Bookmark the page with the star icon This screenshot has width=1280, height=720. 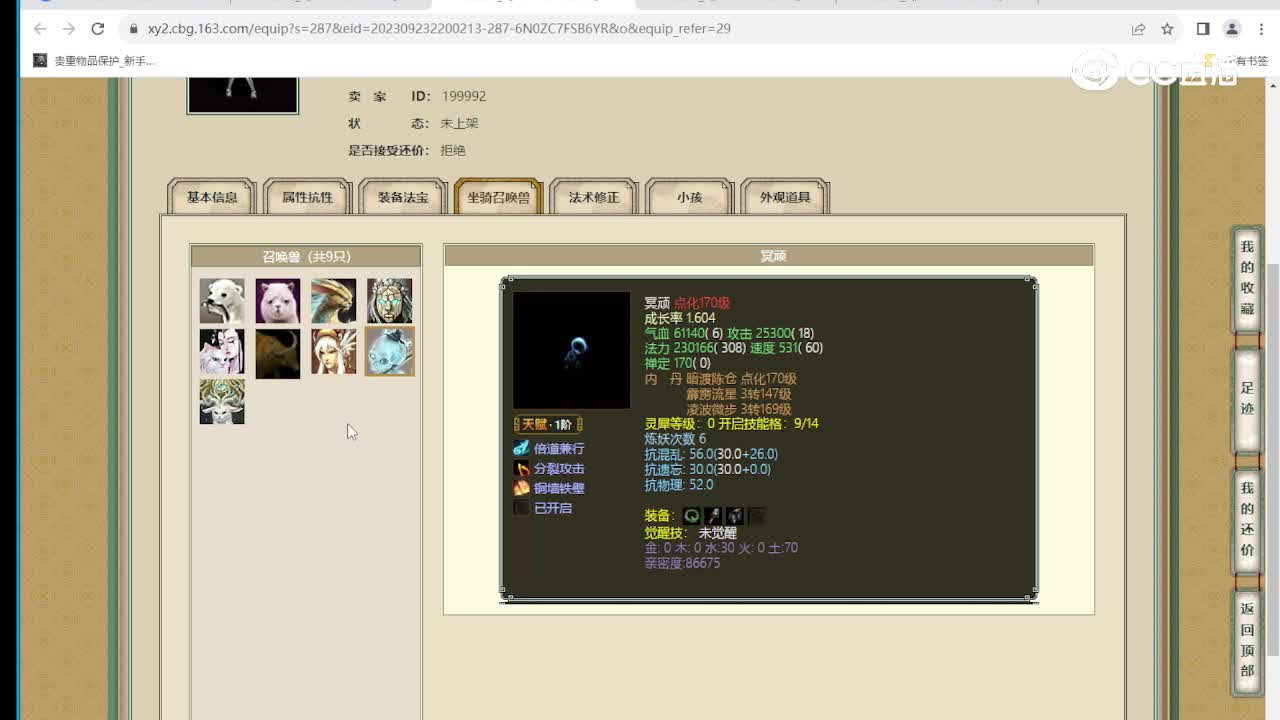point(1167,29)
